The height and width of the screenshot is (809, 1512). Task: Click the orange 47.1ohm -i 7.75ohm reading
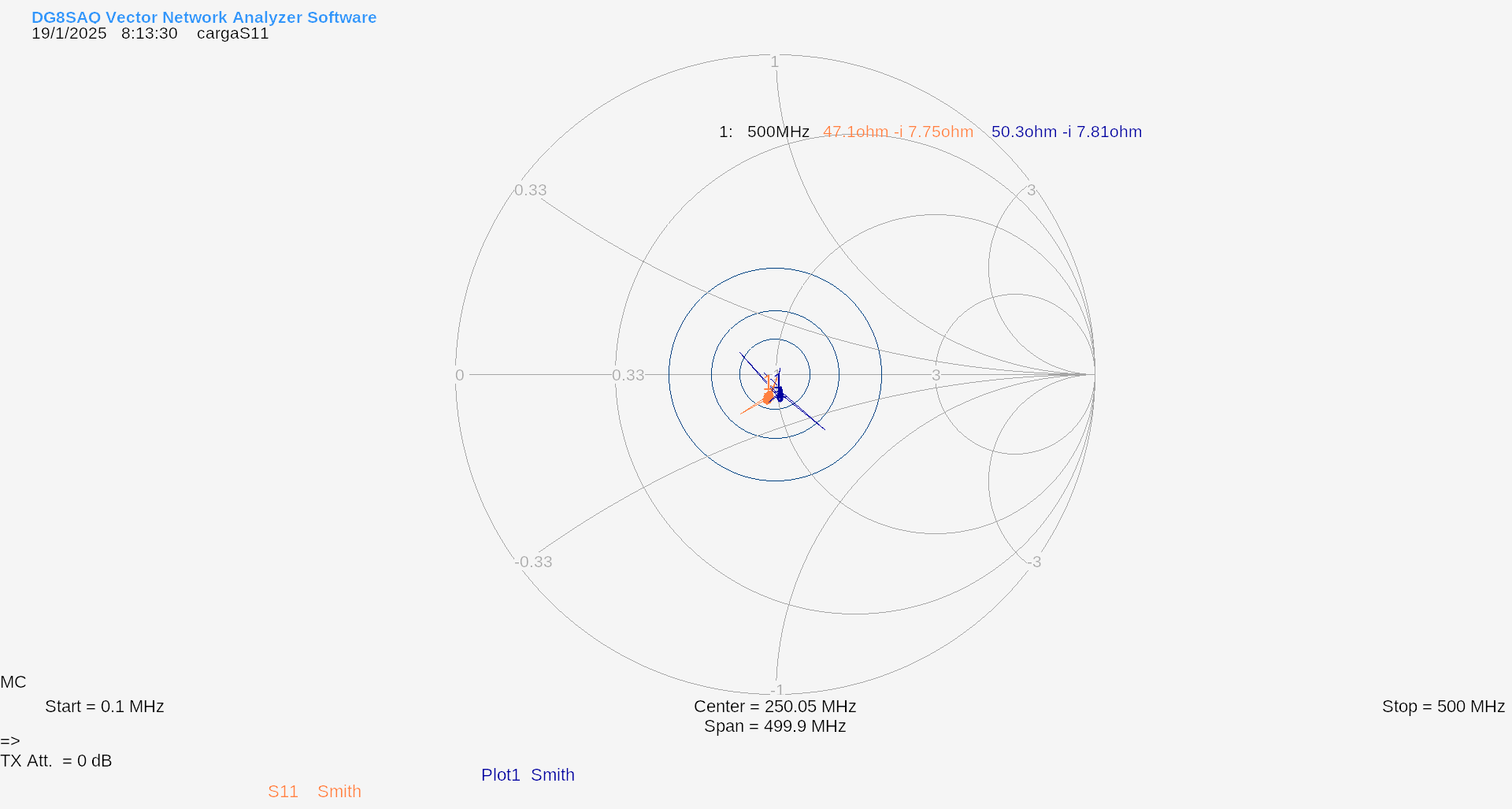coord(898,132)
